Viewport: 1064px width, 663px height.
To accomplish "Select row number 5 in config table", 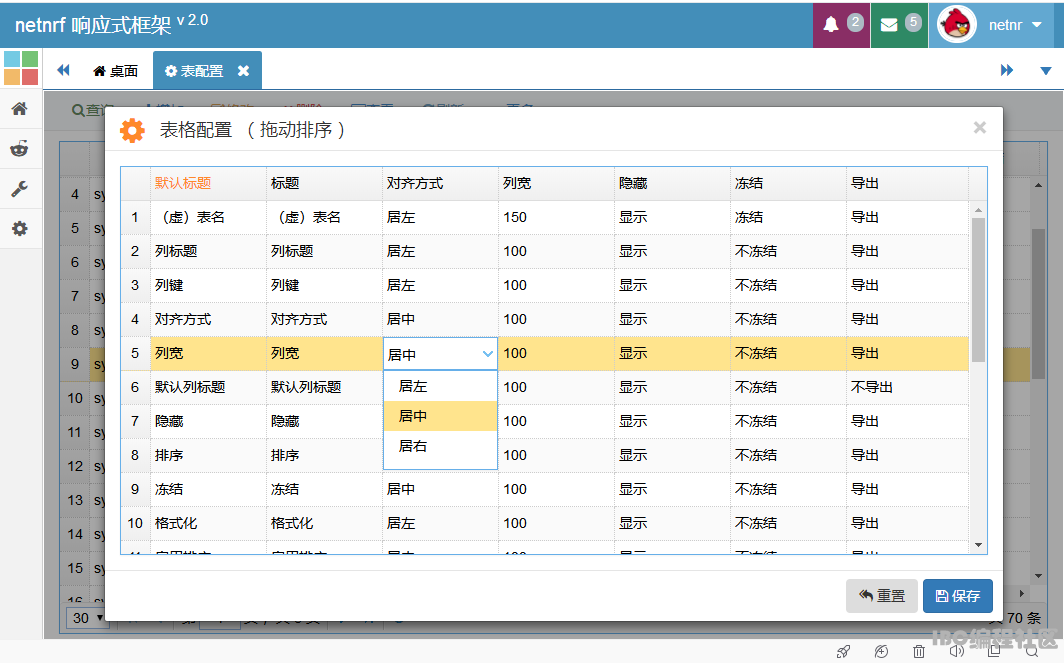I will coord(135,353).
